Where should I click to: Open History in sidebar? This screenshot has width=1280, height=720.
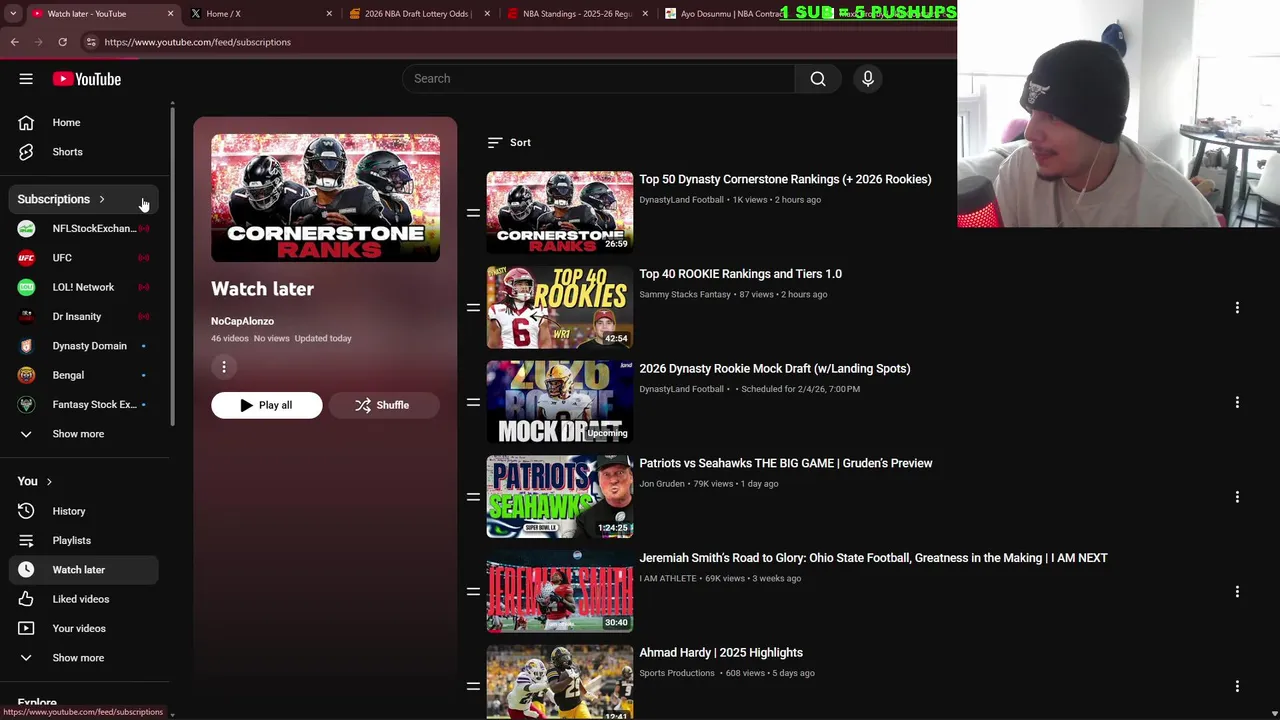pos(84,511)
